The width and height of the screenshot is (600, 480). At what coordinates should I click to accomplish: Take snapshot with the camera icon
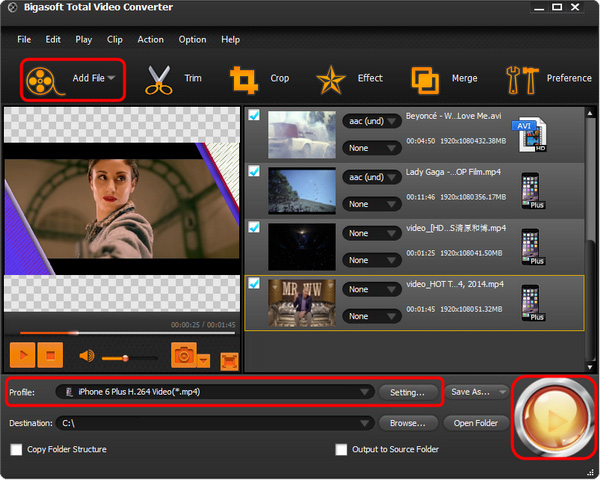coord(184,355)
